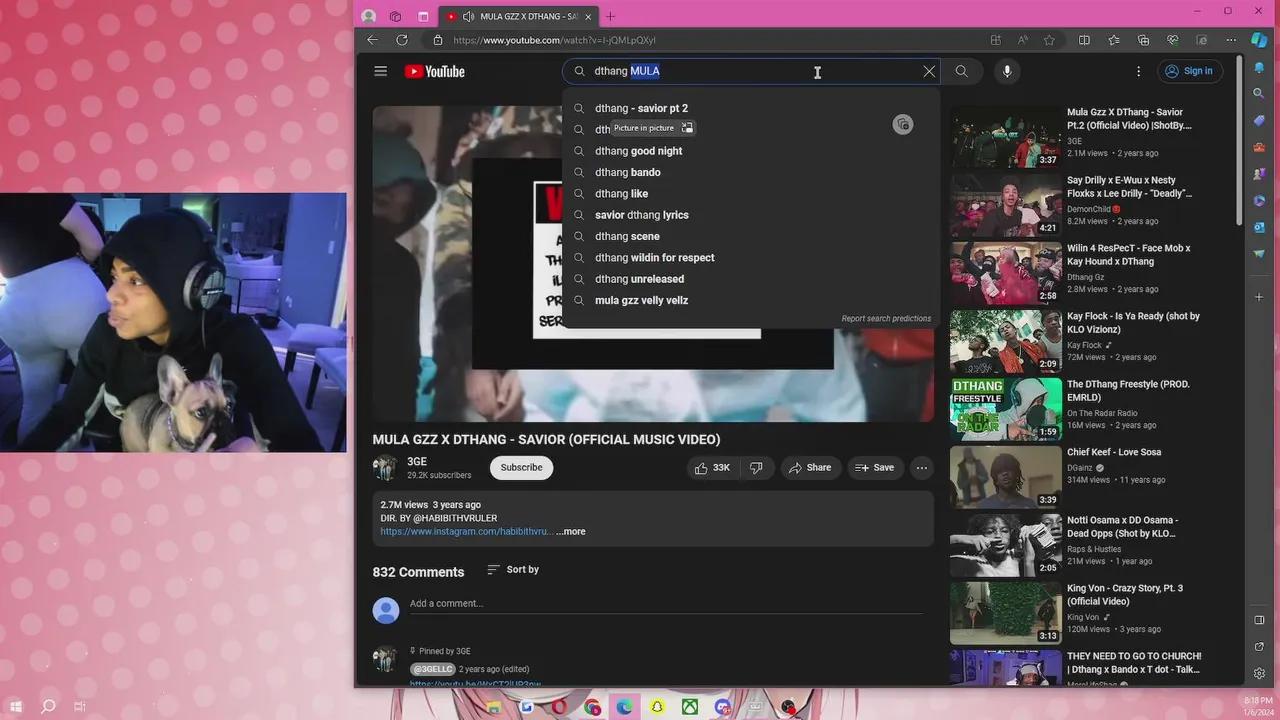This screenshot has height=720, width=1280.
Task: Open King Von - Crazy Story, Pt. 3 video
Action: (x=1125, y=594)
